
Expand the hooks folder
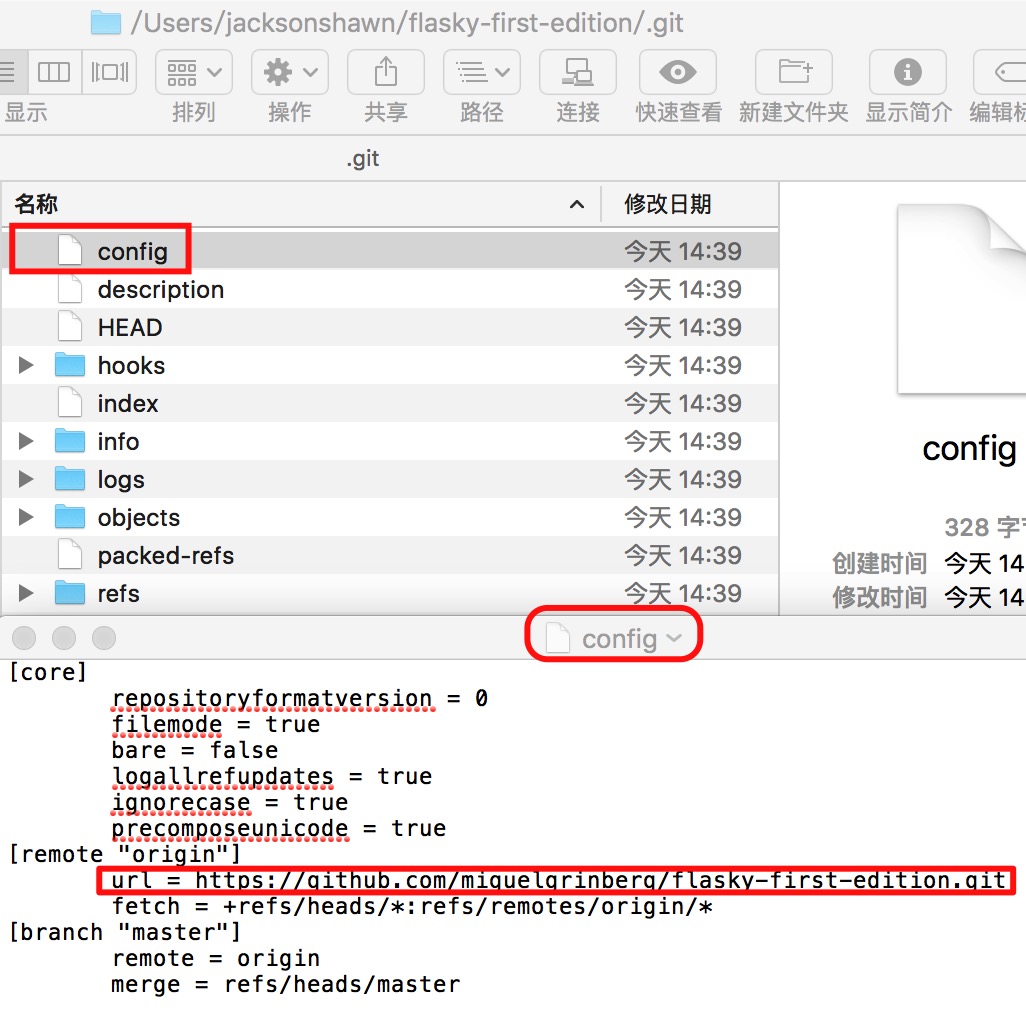[x=26, y=366]
